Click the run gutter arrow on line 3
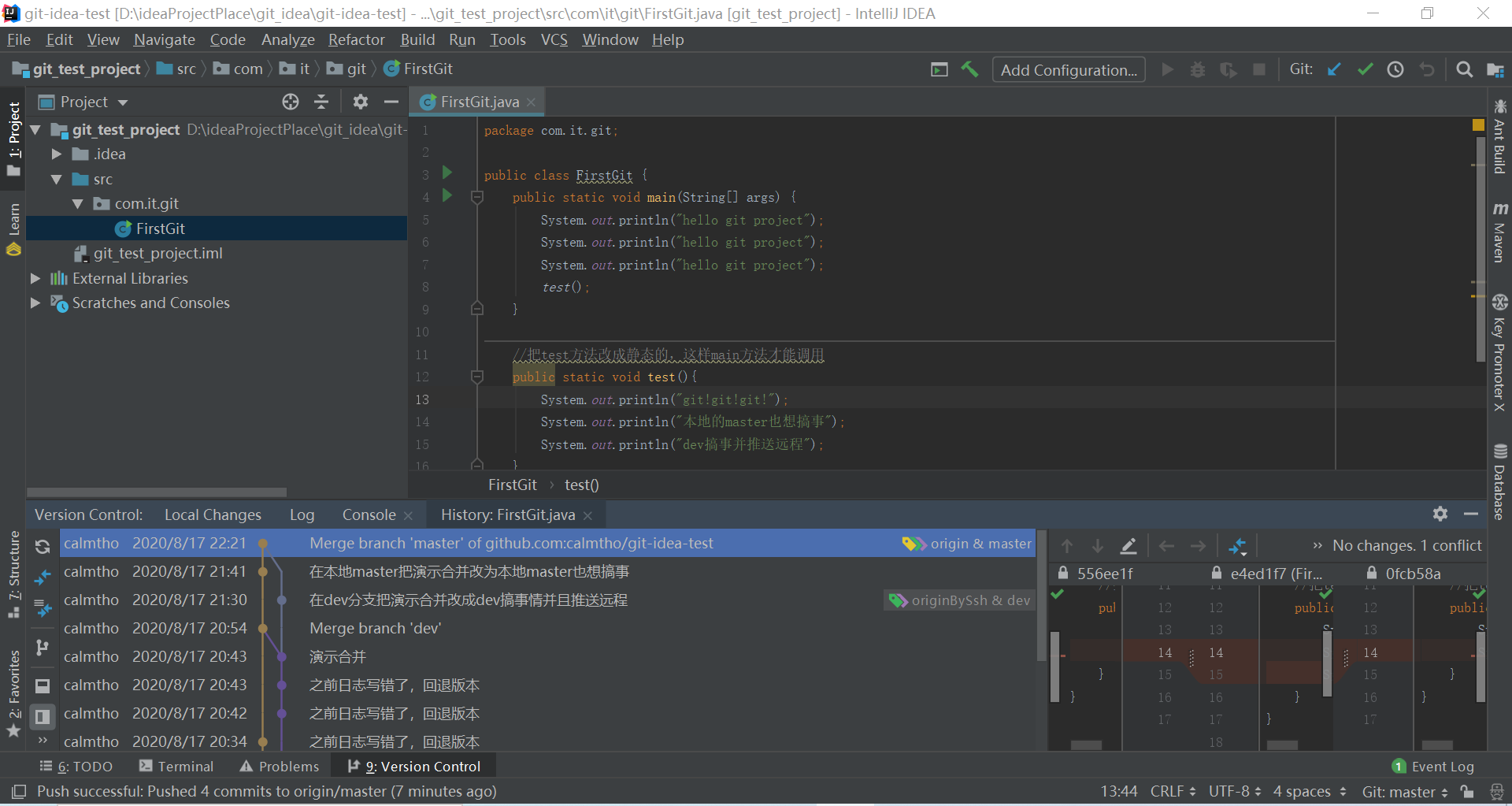 [x=447, y=173]
